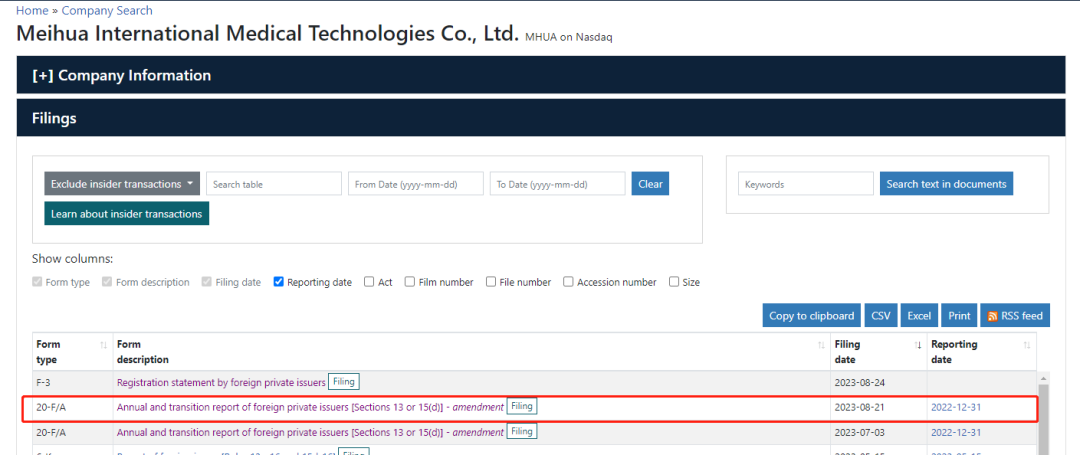Click the Clear button
The width and height of the screenshot is (1080, 455).
point(650,184)
